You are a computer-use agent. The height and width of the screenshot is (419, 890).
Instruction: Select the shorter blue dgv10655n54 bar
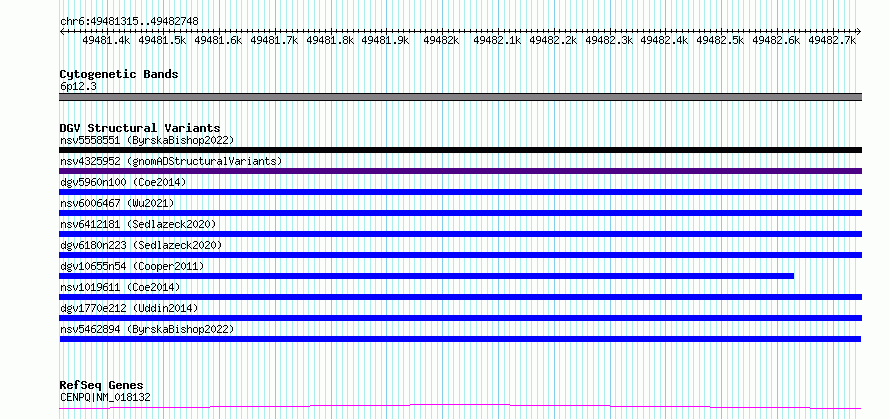point(427,276)
